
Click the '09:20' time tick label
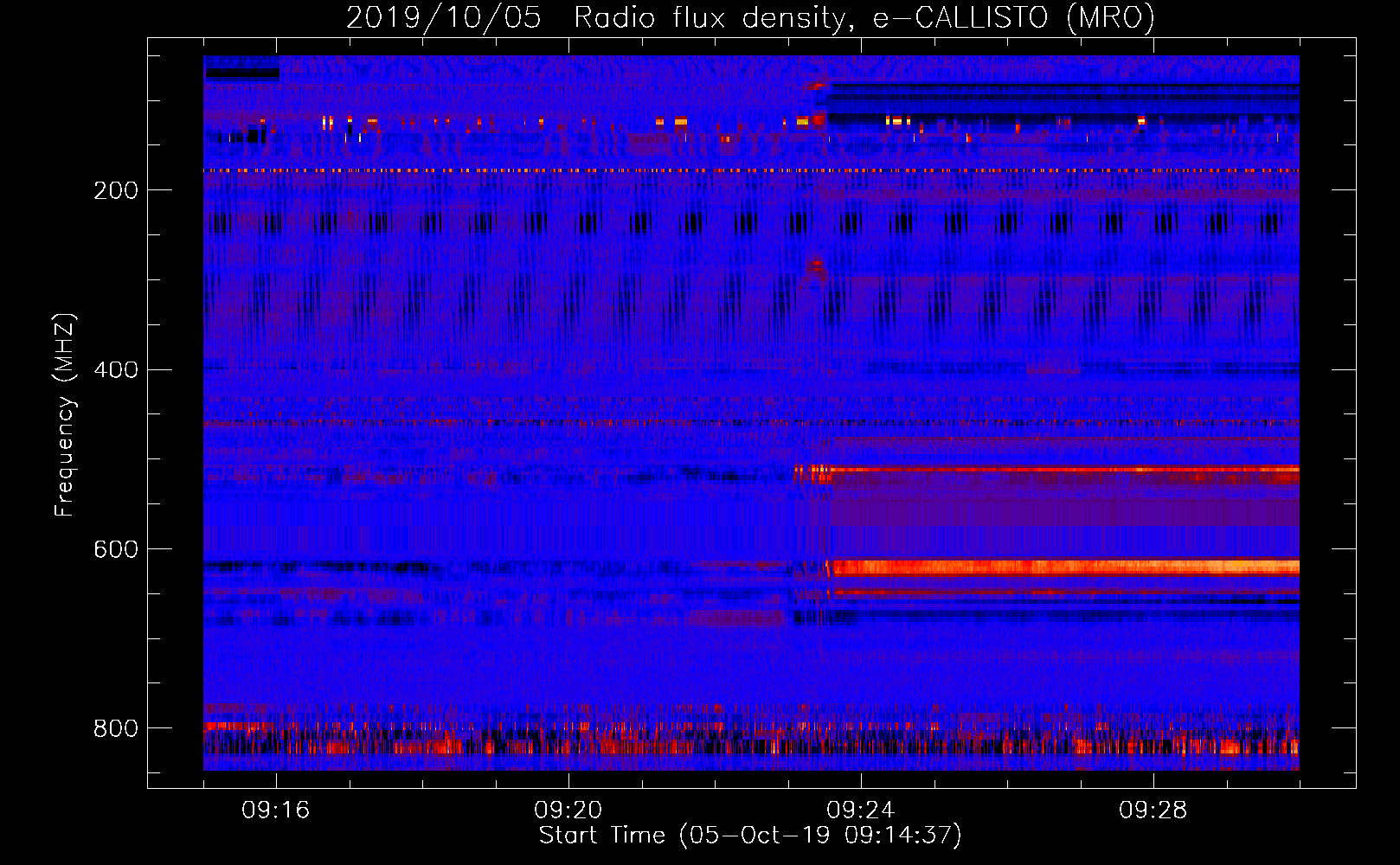tap(568, 811)
